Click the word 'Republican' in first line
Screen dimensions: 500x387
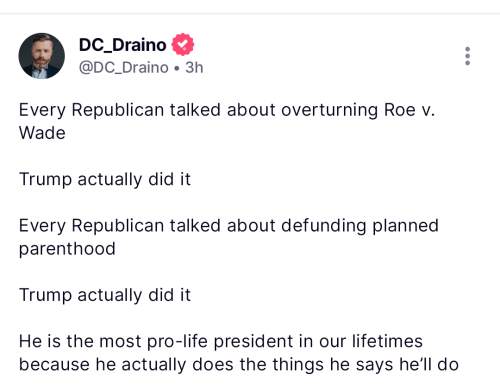118,110
